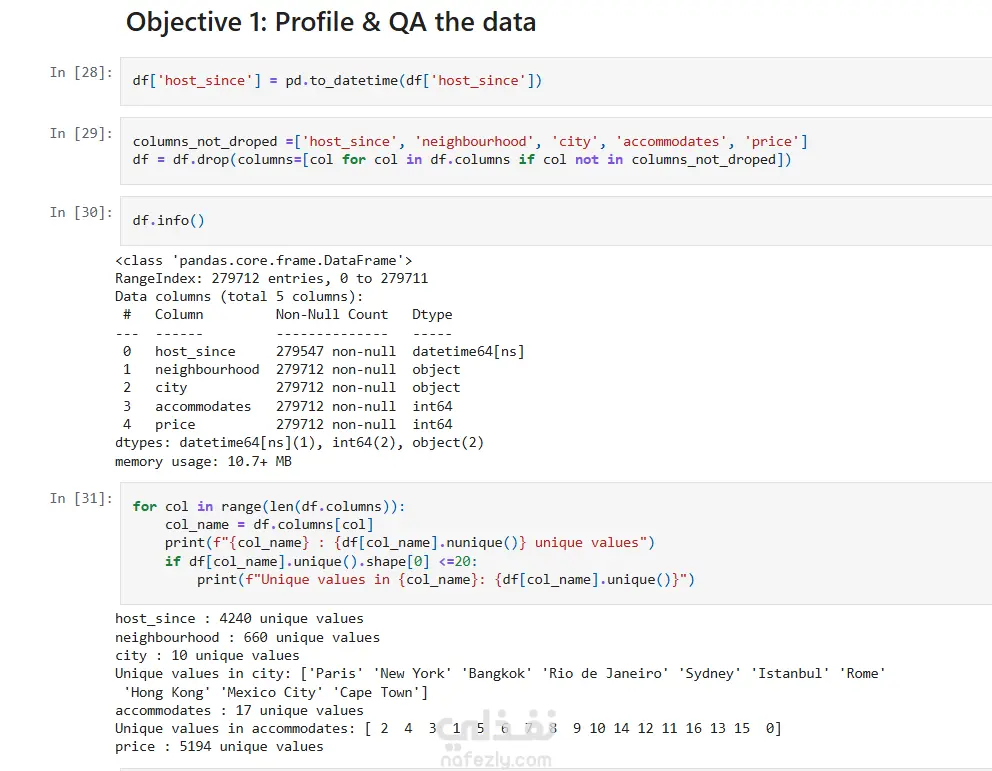Click the 'host_since : 4240 unique values' output
The image size is (992, 771).
coord(239,619)
